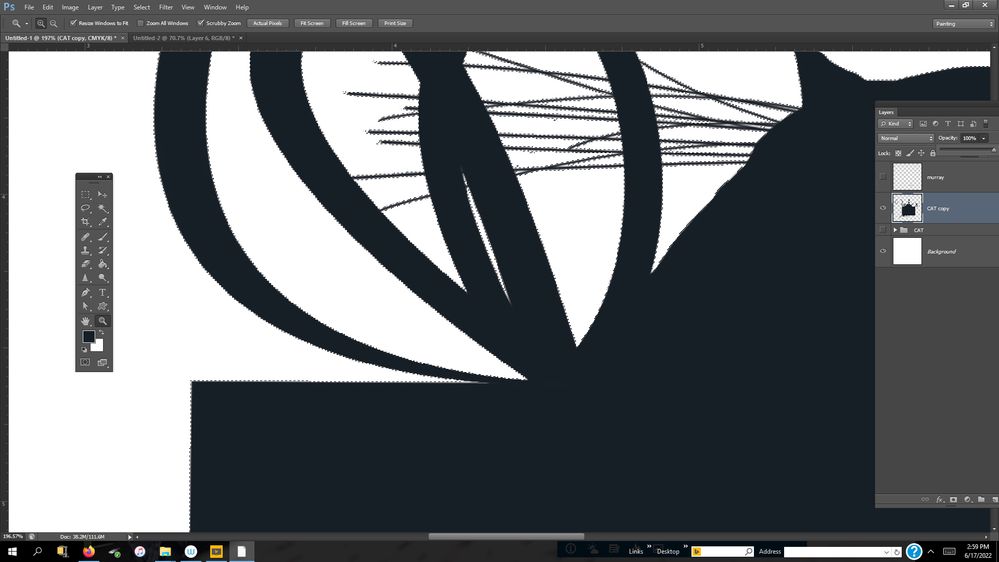Screen dimensions: 999x562
Task: Select the Rectangular Marquee tool
Action: [x=85, y=194]
